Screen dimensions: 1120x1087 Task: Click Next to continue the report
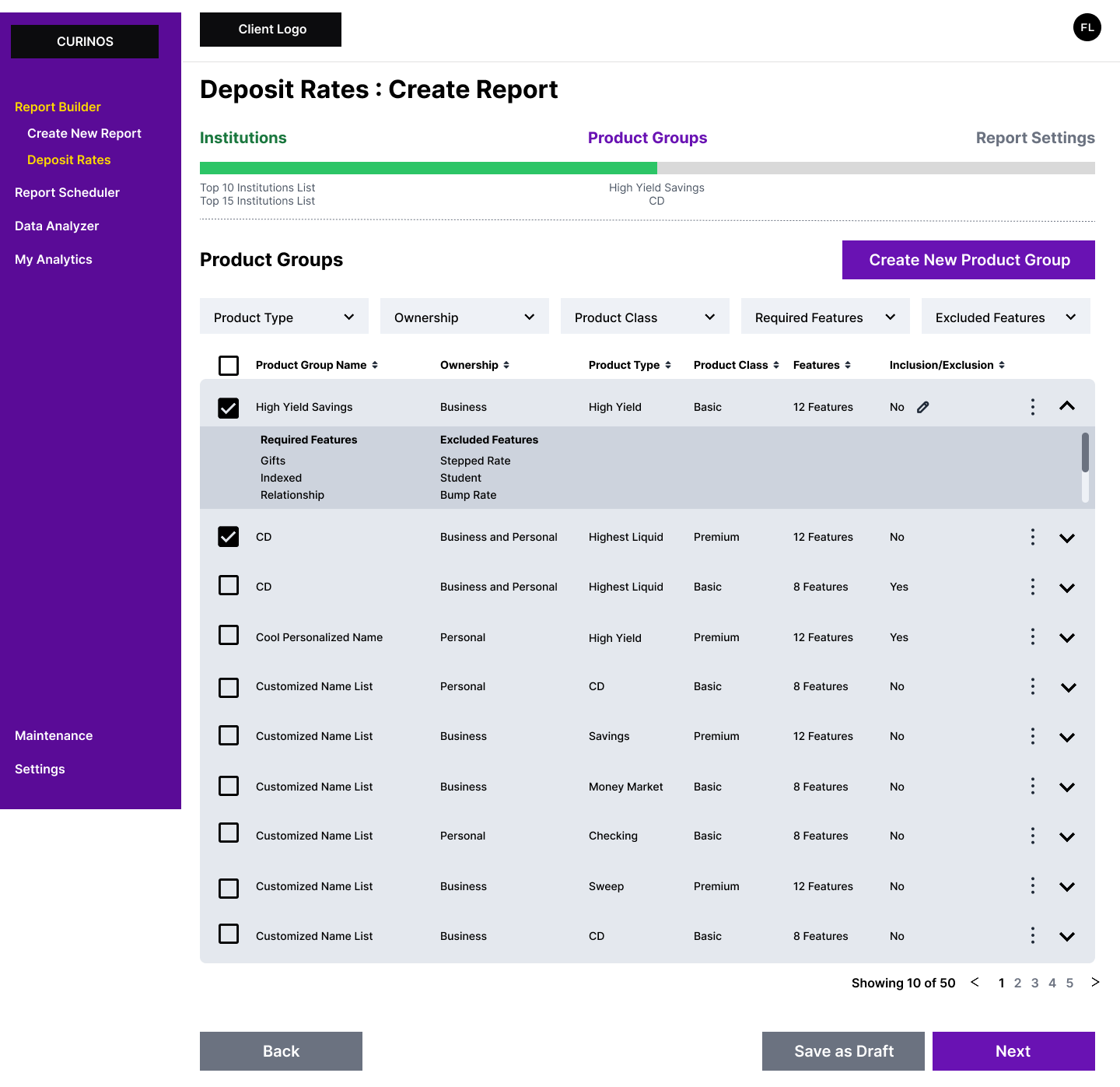1013,1051
